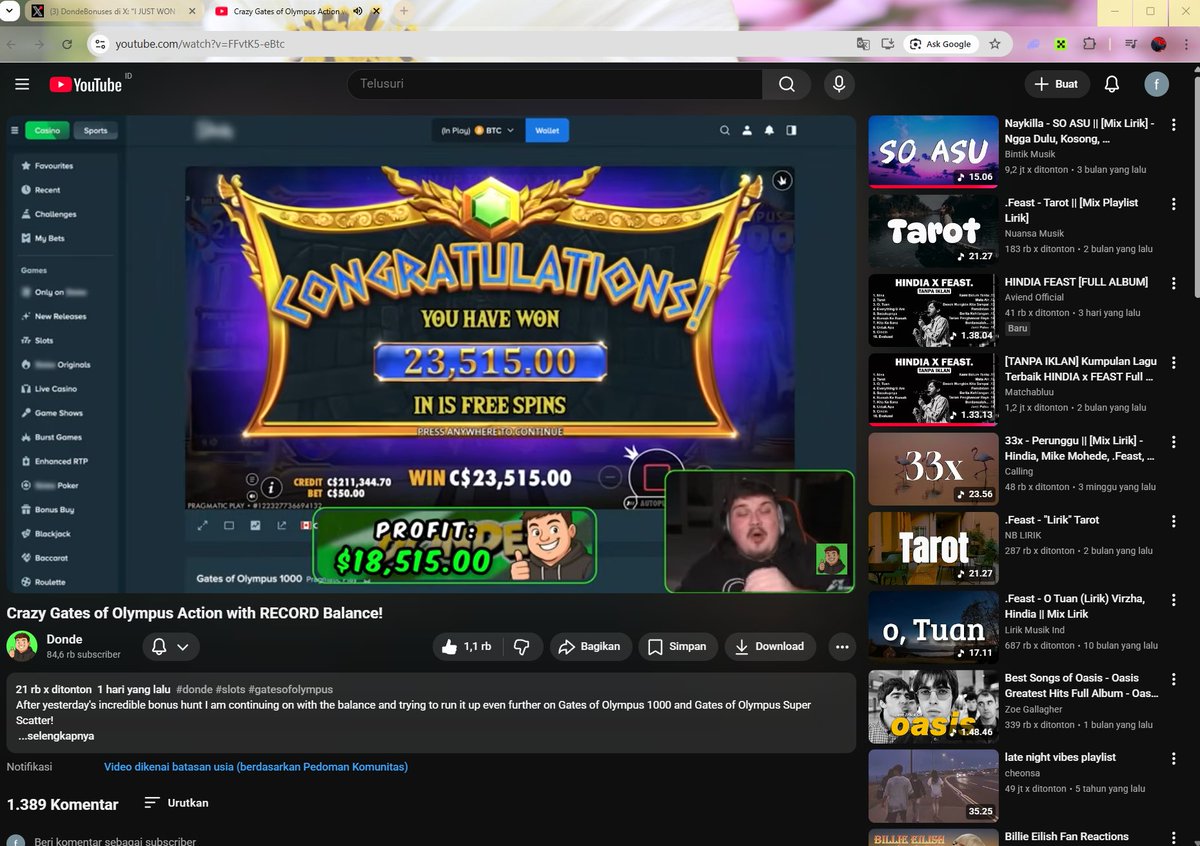
Task: Open the Donde channel avatar
Action: coord(22,646)
